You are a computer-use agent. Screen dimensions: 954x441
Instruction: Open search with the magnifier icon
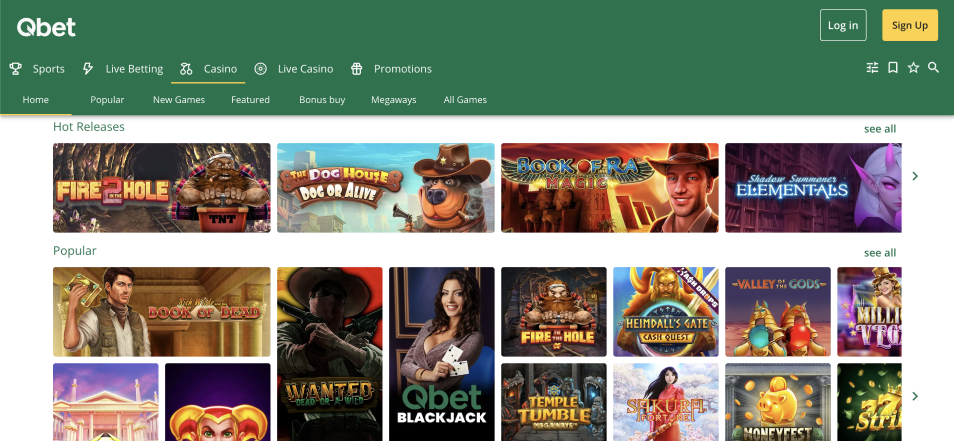[x=933, y=68]
